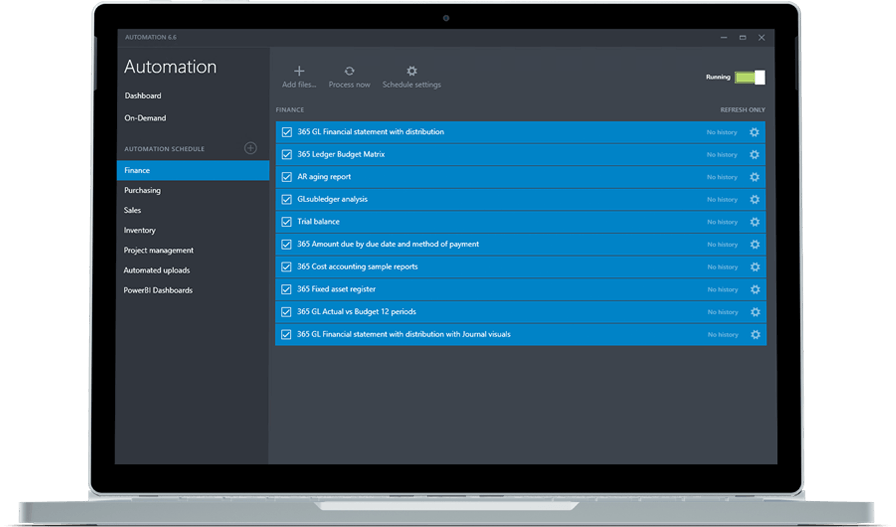Toggle the Running switch off
Viewport: 896px width, 527px height.
click(x=750, y=77)
